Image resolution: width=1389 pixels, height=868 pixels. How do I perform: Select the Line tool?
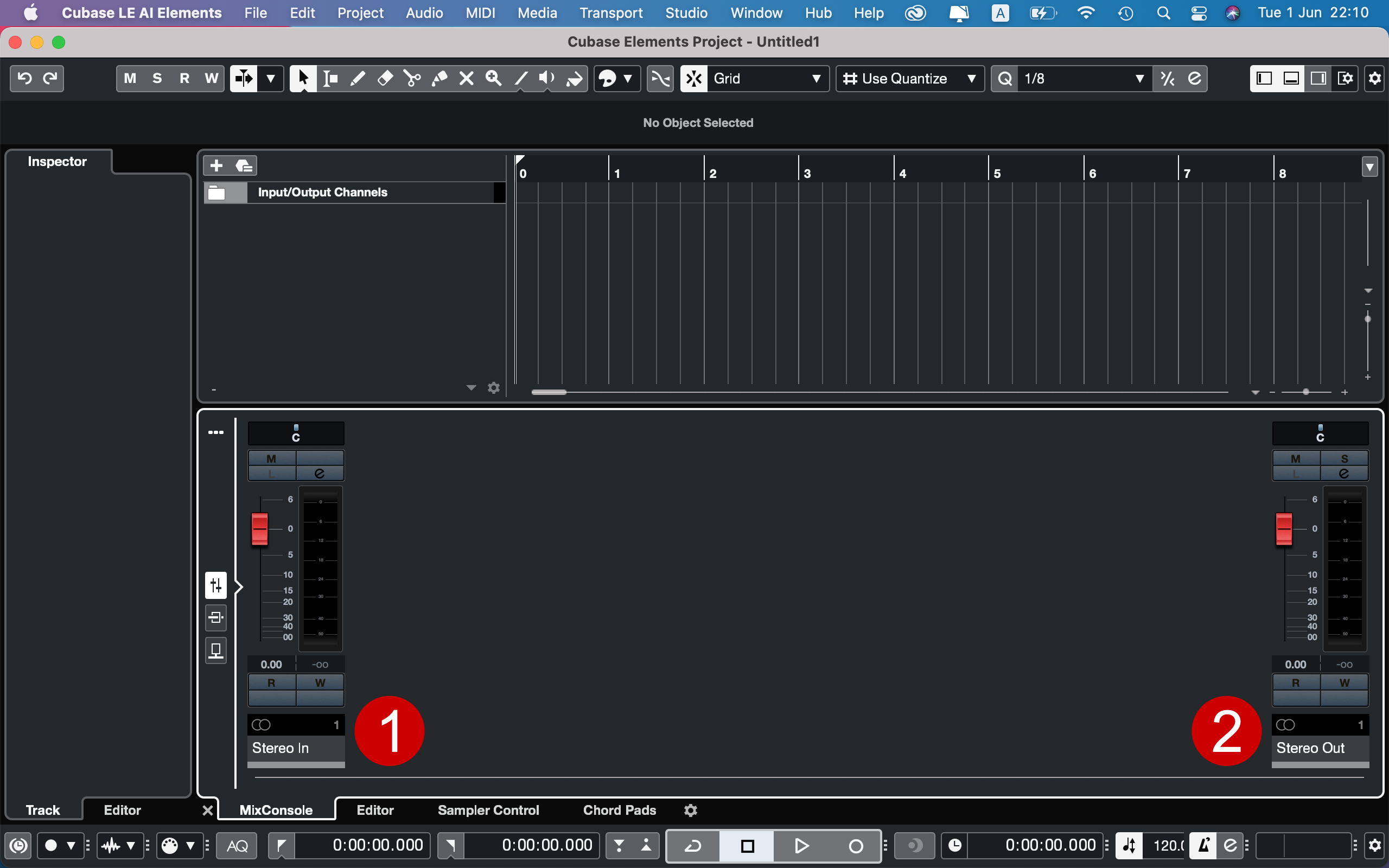click(520, 78)
